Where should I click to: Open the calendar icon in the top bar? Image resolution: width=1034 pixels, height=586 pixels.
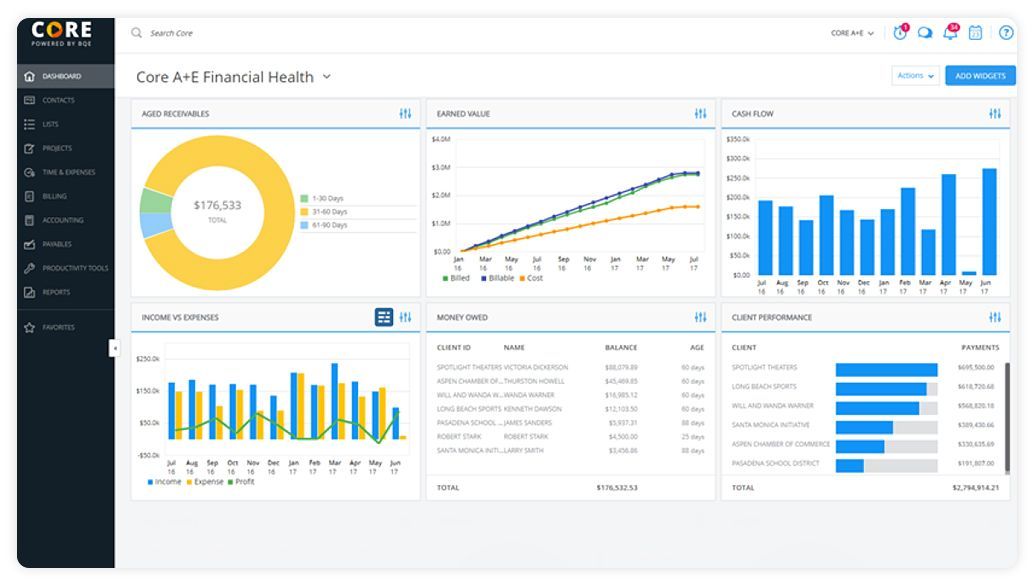[x=973, y=32]
